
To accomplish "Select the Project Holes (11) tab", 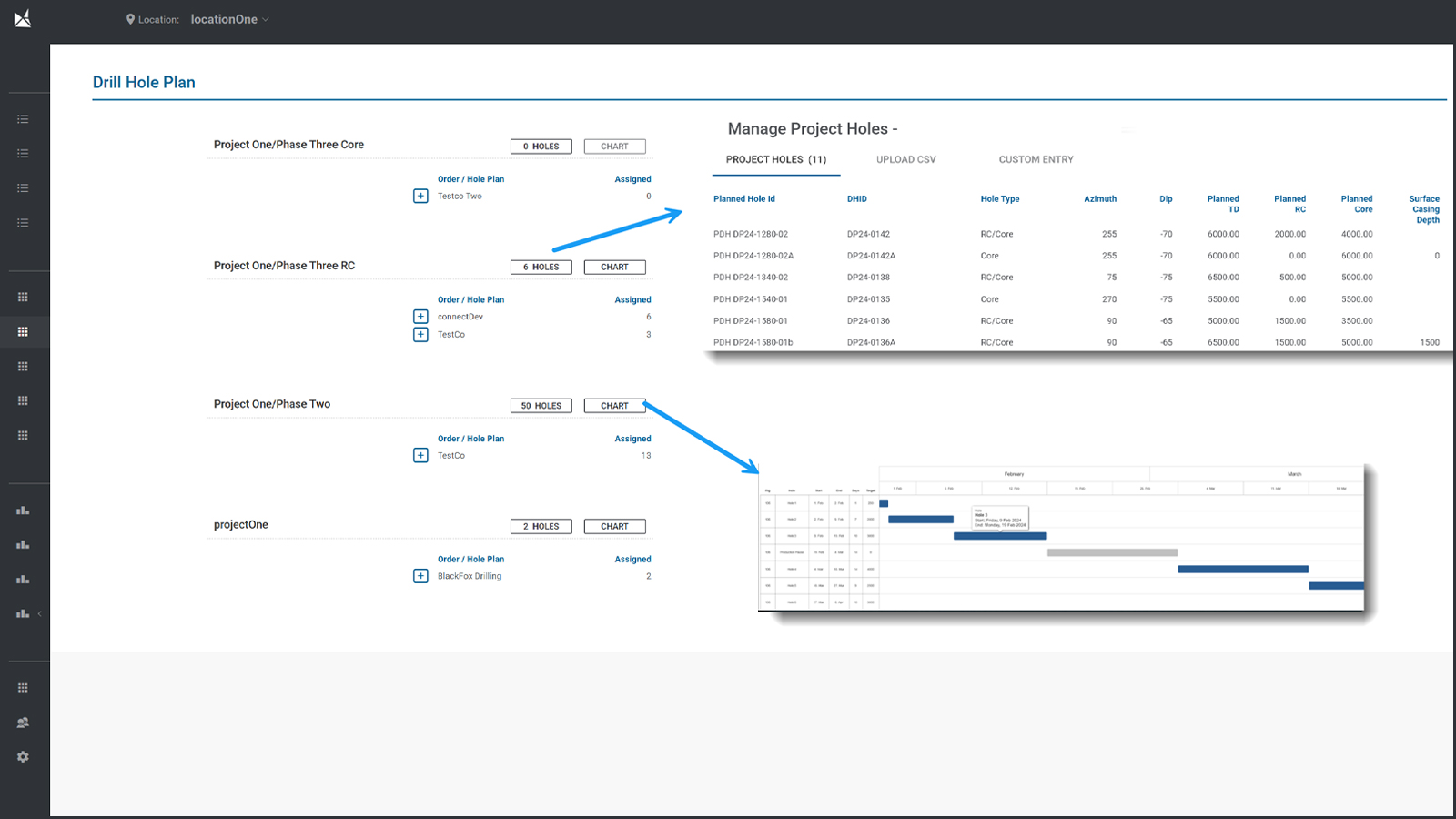I will point(775,159).
